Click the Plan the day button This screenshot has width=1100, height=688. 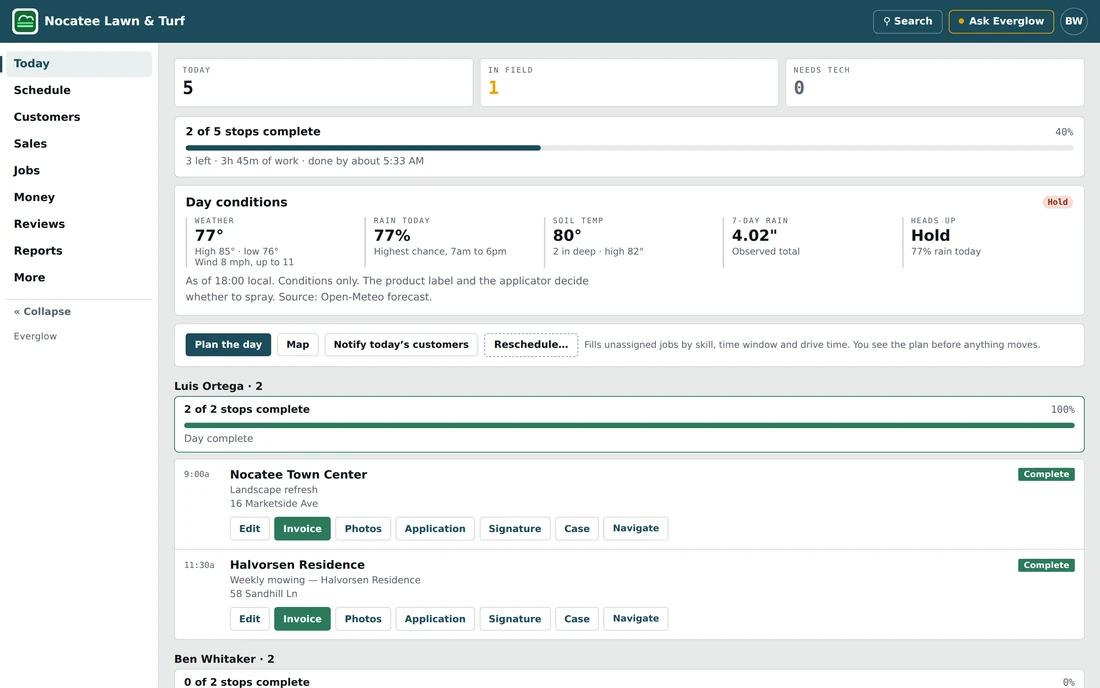click(x=228, y=344)
